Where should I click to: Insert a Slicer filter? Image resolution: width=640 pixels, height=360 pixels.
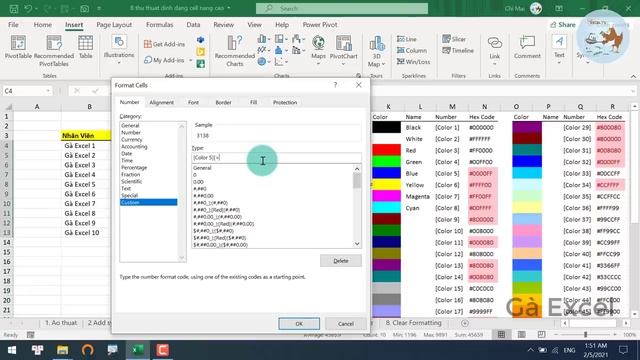point(454,39)
